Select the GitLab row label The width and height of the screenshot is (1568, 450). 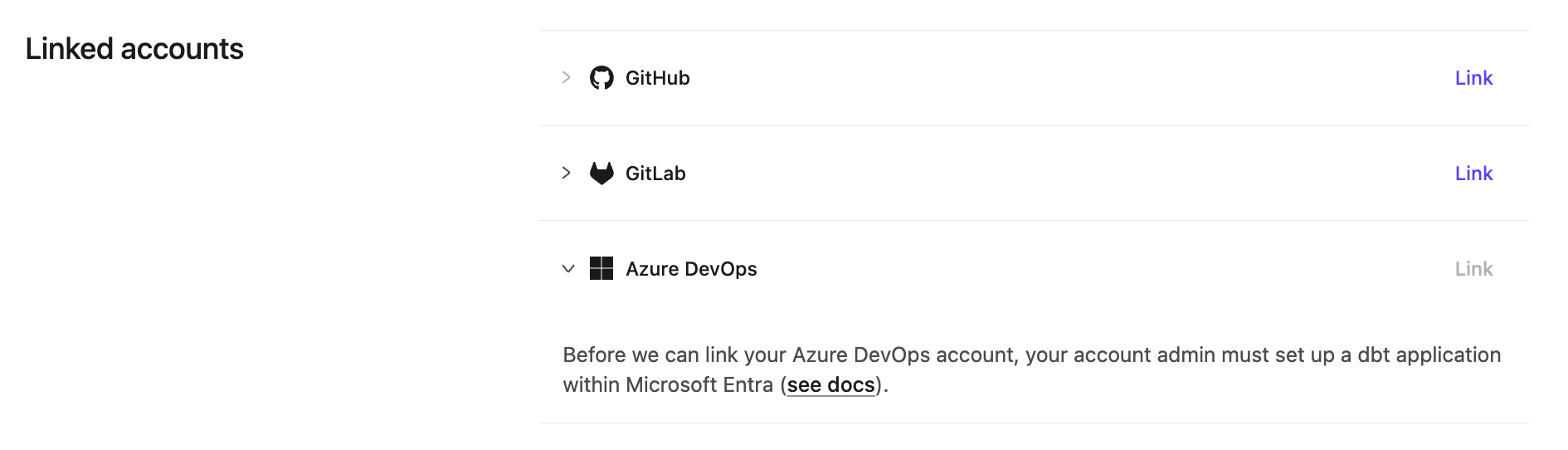coord(655,174)
